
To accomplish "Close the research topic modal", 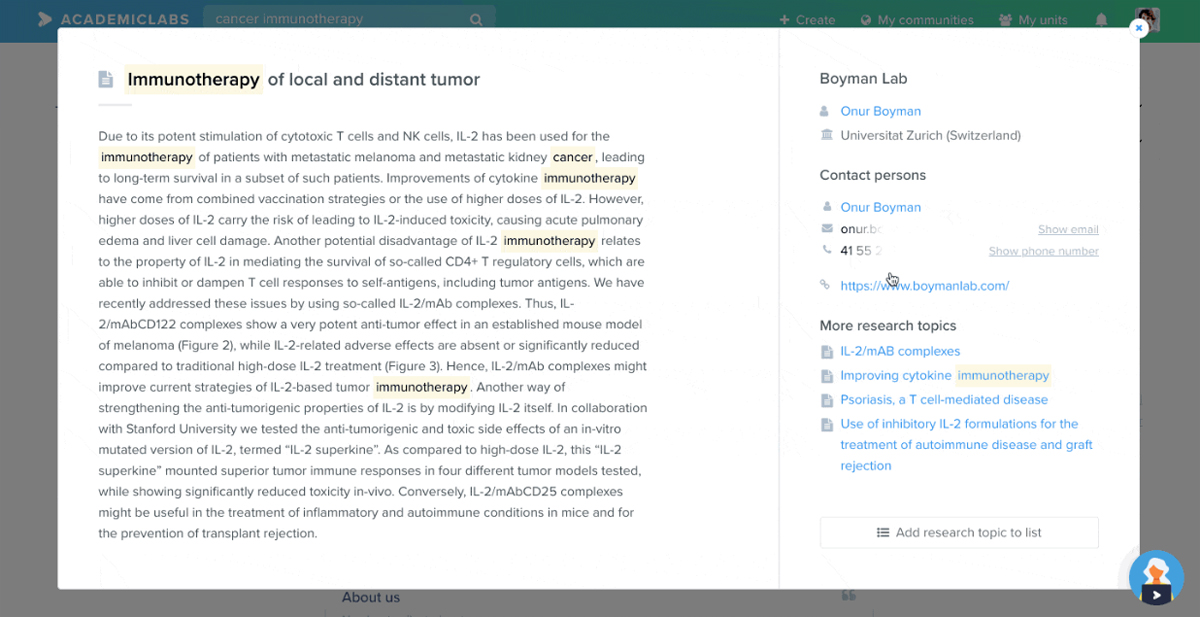I will 1138,28.
